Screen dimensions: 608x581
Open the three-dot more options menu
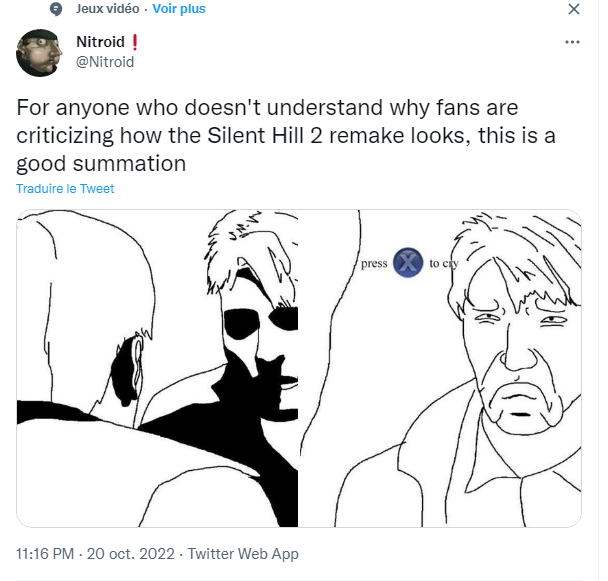(572, 43)
